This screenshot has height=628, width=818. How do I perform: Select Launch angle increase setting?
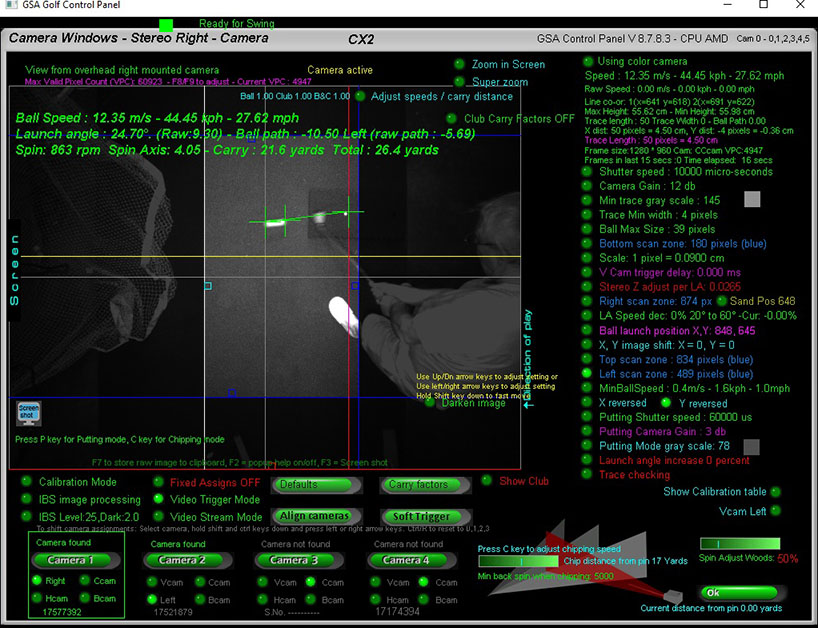tap(587, 460)
